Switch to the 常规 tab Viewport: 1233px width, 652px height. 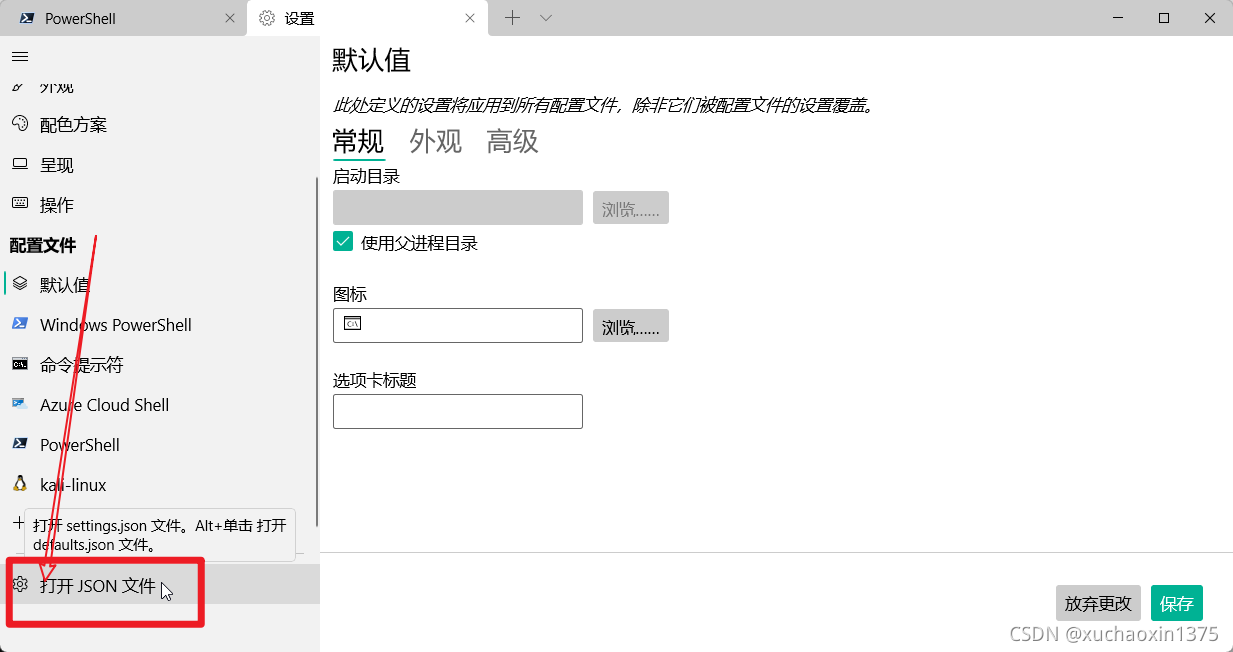(x=358, y=142)
